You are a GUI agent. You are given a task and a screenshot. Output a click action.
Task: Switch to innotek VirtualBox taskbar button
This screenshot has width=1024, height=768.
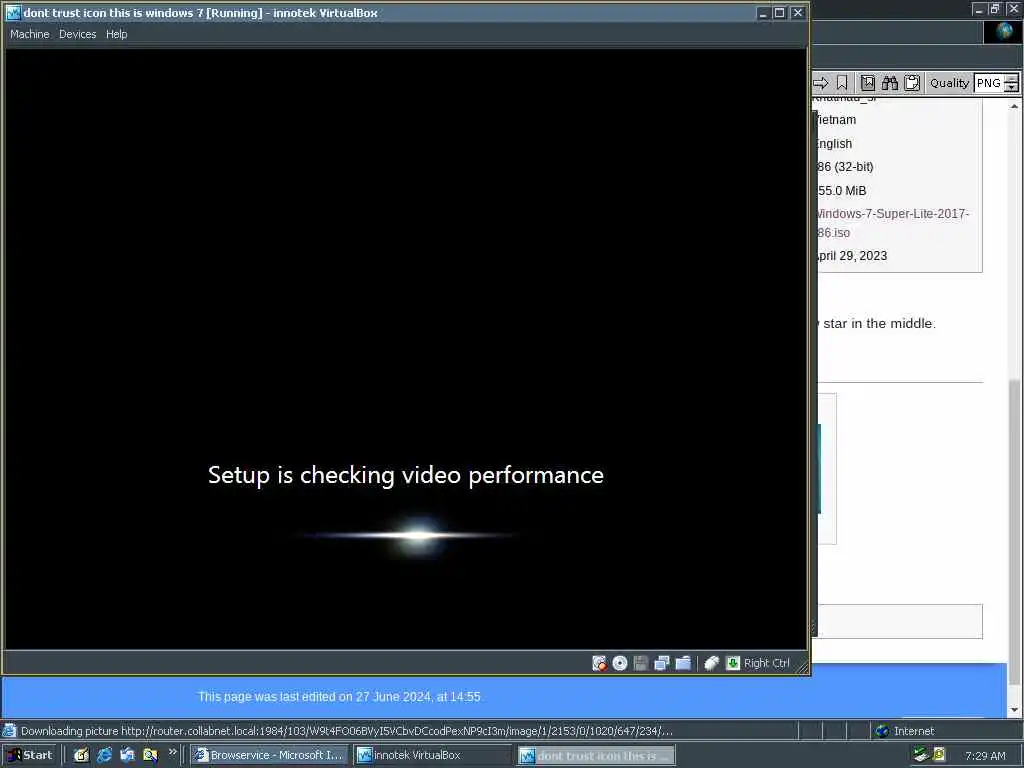click(432, 755)
